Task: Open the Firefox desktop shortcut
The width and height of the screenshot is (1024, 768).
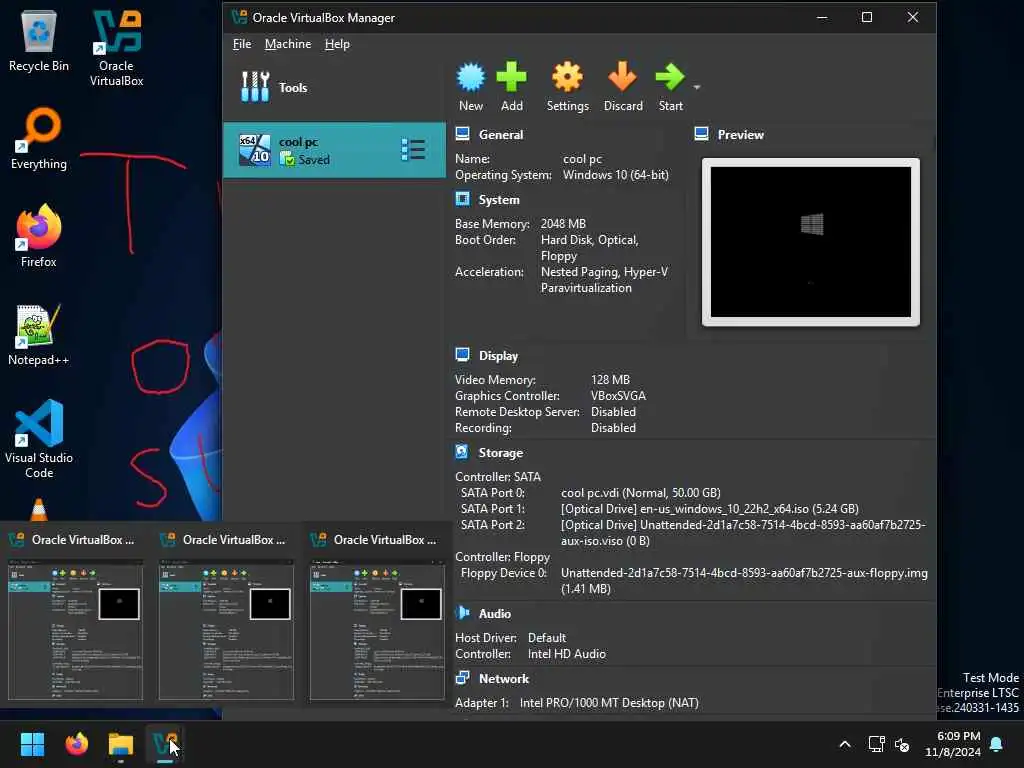Action: pyautogui.click(x=39, y=236)
